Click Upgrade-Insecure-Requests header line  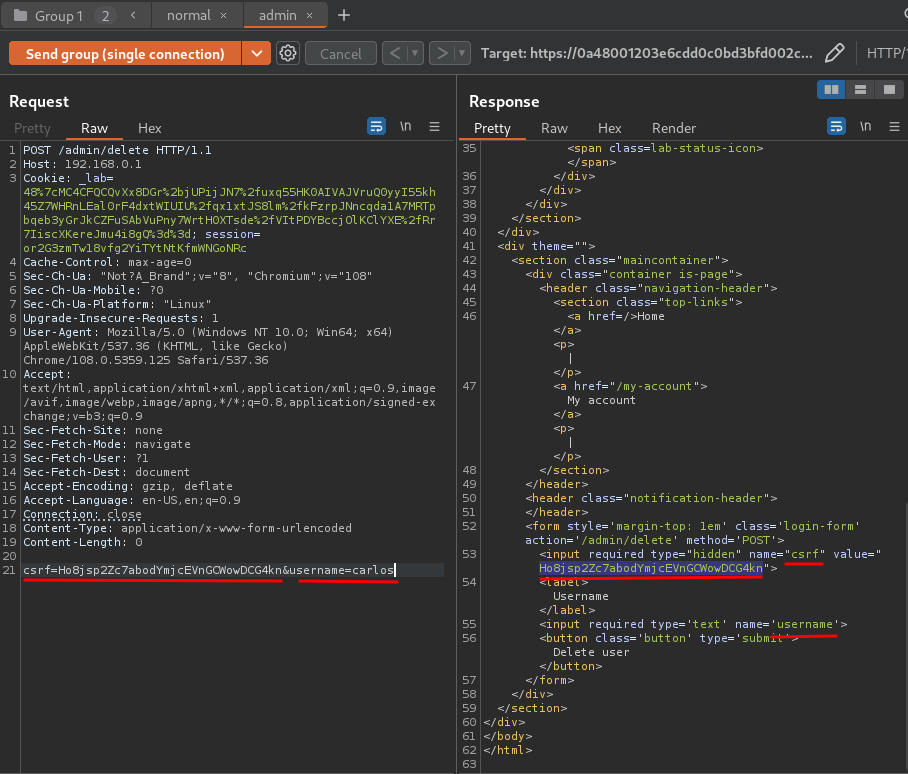tap(120, 318)
